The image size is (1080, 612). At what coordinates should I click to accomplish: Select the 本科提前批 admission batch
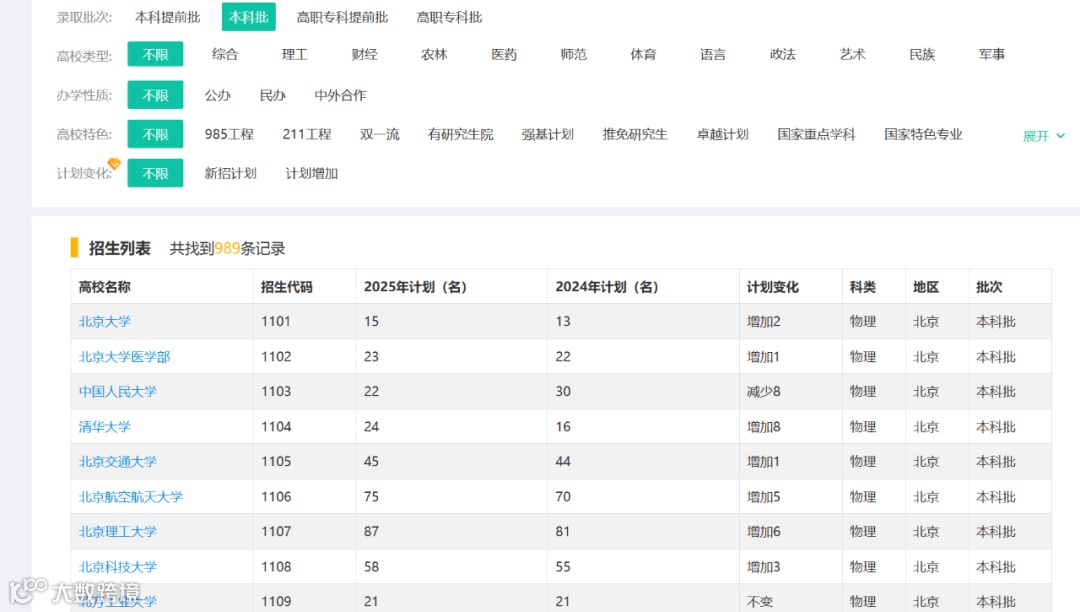pos(167,17)
